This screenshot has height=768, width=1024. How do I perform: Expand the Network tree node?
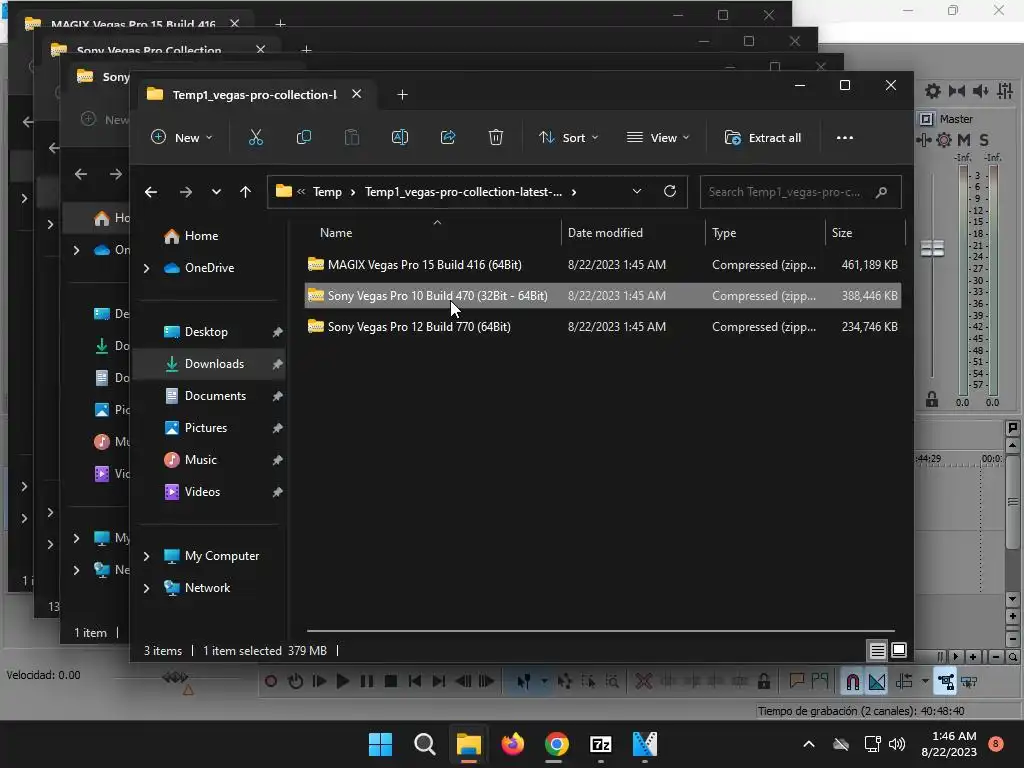click(146, 588)
